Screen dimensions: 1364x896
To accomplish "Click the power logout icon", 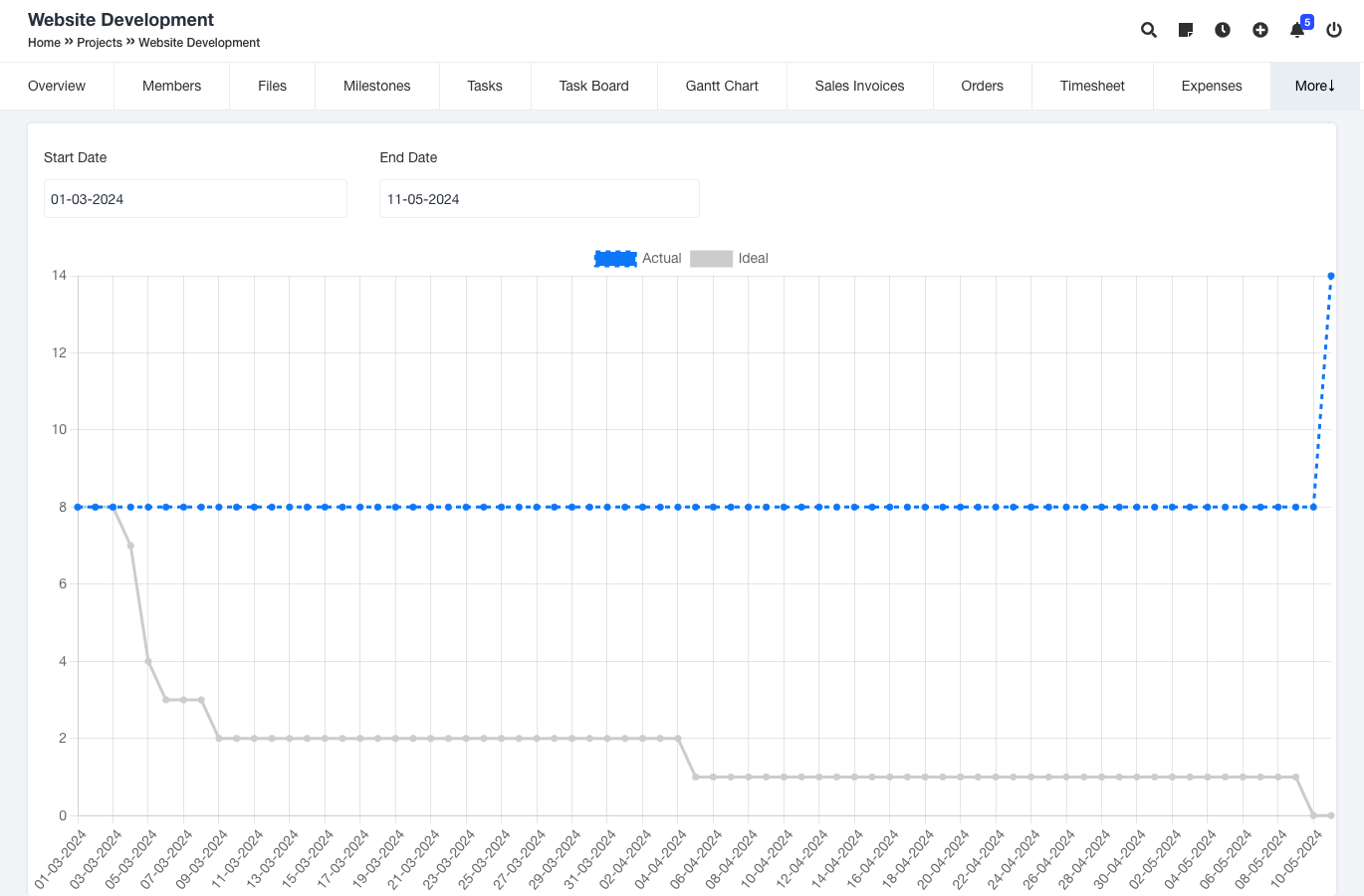I will click(x=1334, y=30).
